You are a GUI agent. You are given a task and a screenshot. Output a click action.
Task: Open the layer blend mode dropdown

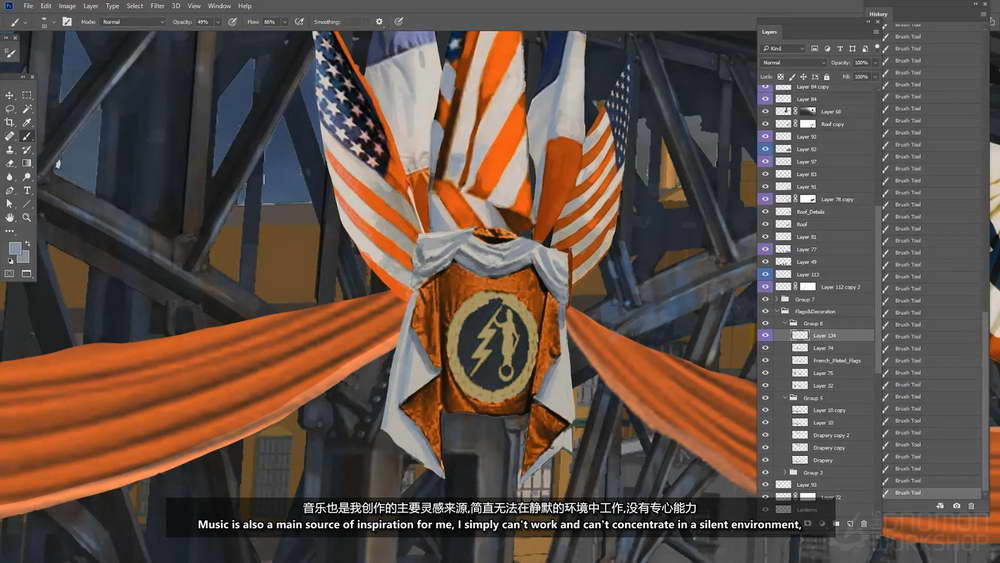coord(793,62)
